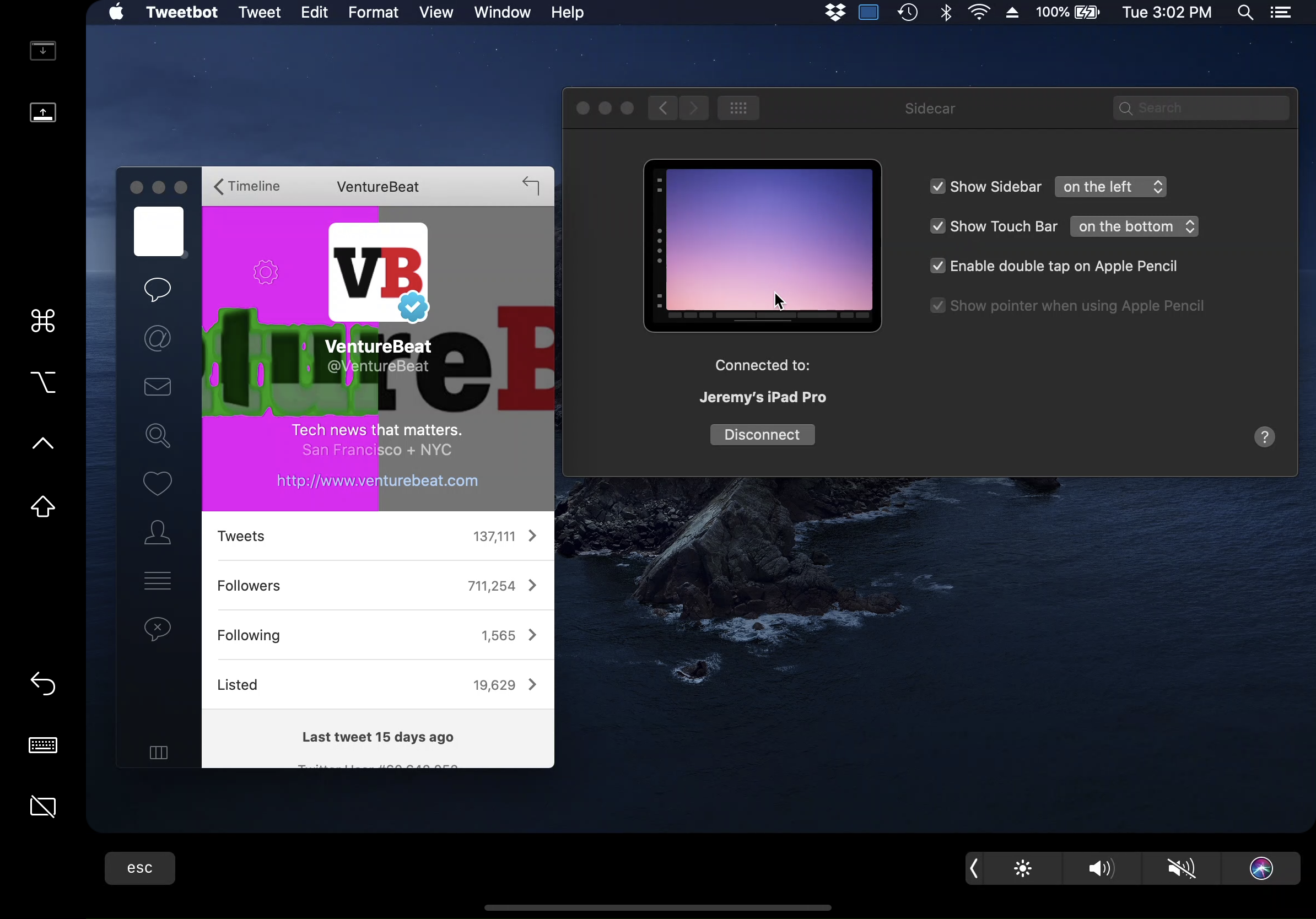
Task: Open Tweetbot timeline speech bubble tab
Action: pyautogui.click(x=158, y=289)
